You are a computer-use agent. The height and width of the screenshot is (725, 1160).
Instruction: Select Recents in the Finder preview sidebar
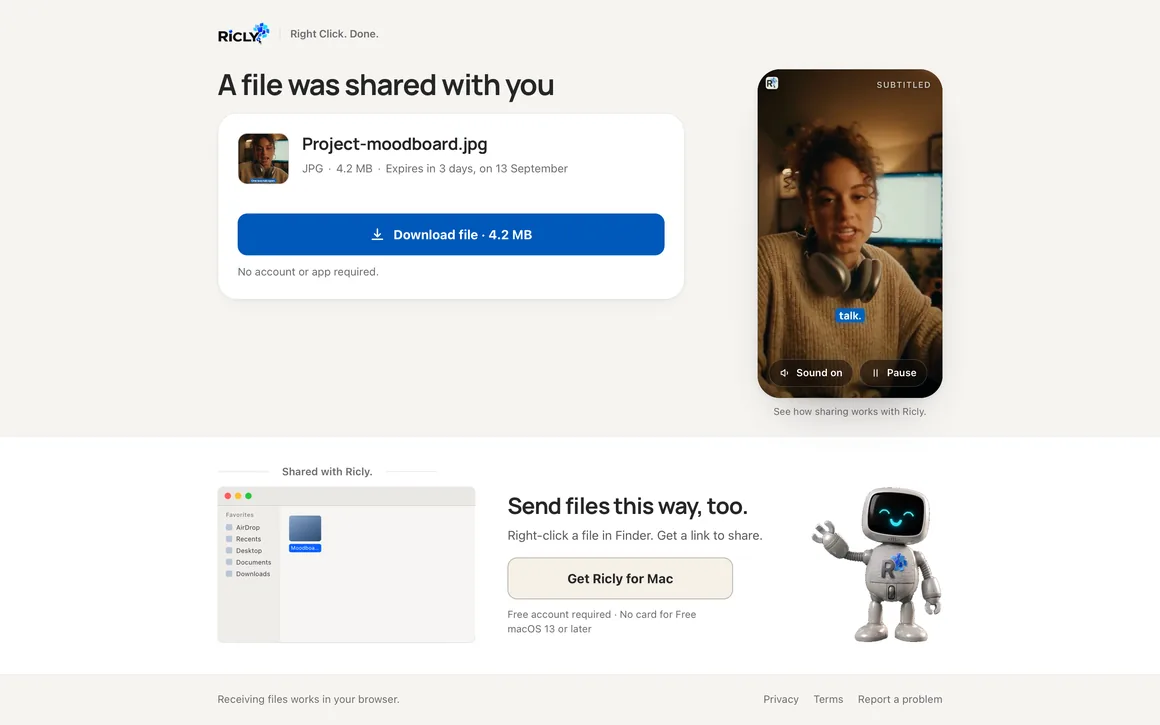pos(243,539)
